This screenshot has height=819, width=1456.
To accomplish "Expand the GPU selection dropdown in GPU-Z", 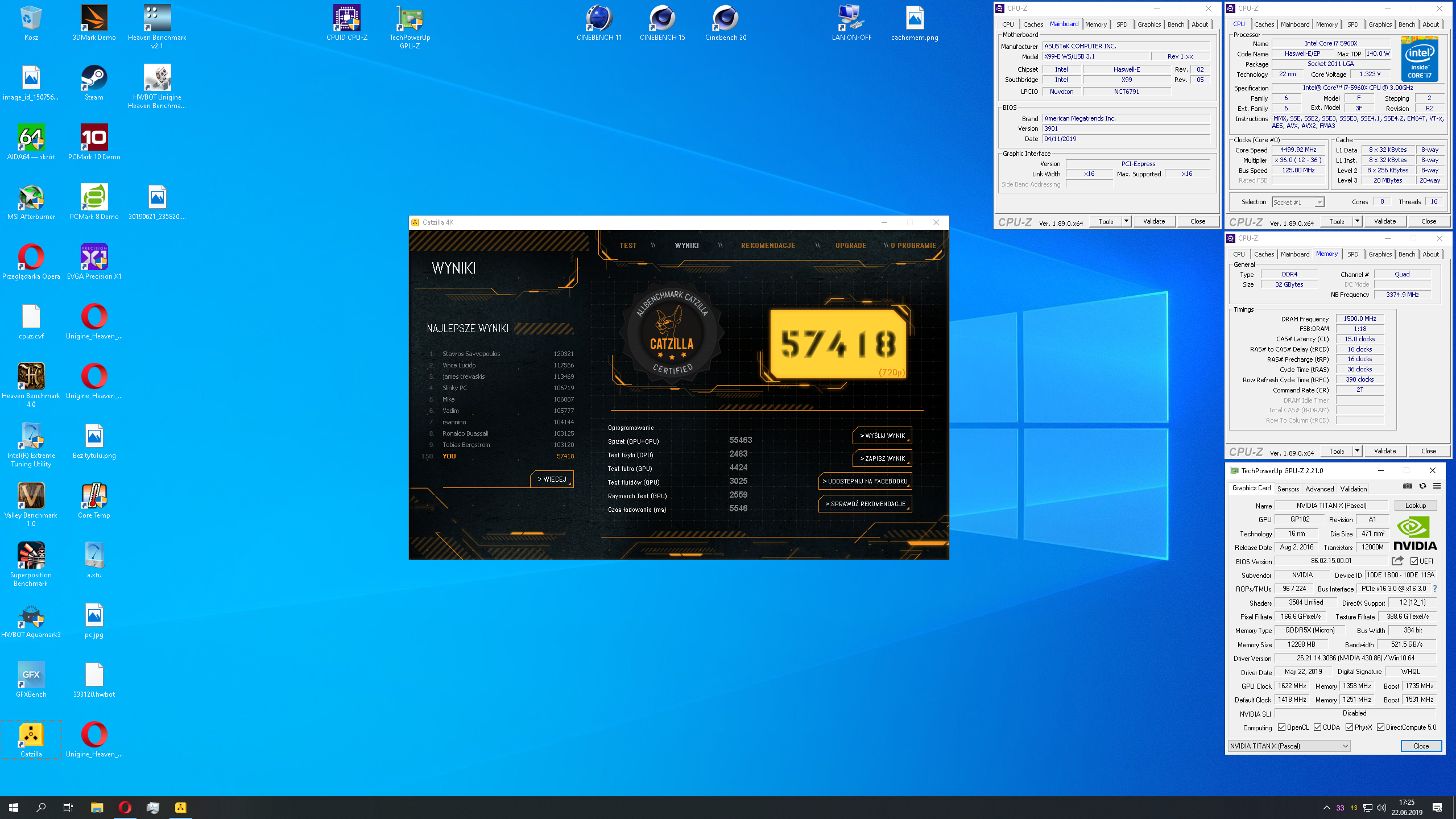I will 1289,746.
